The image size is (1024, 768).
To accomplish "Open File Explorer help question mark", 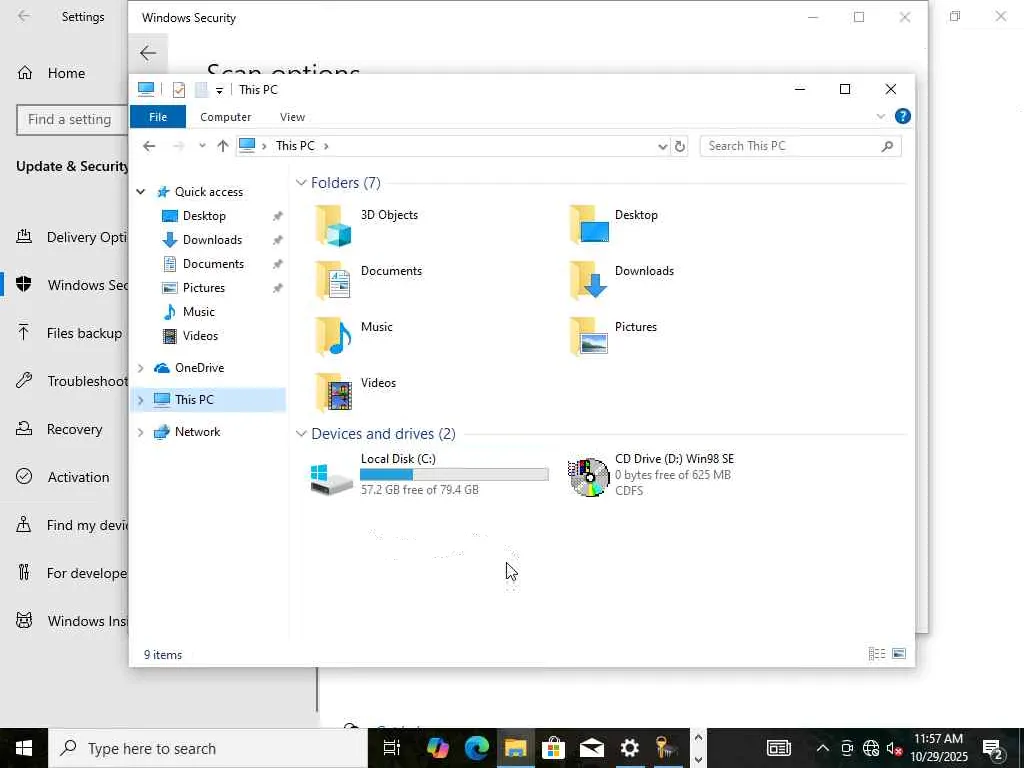I will (903, 116).
